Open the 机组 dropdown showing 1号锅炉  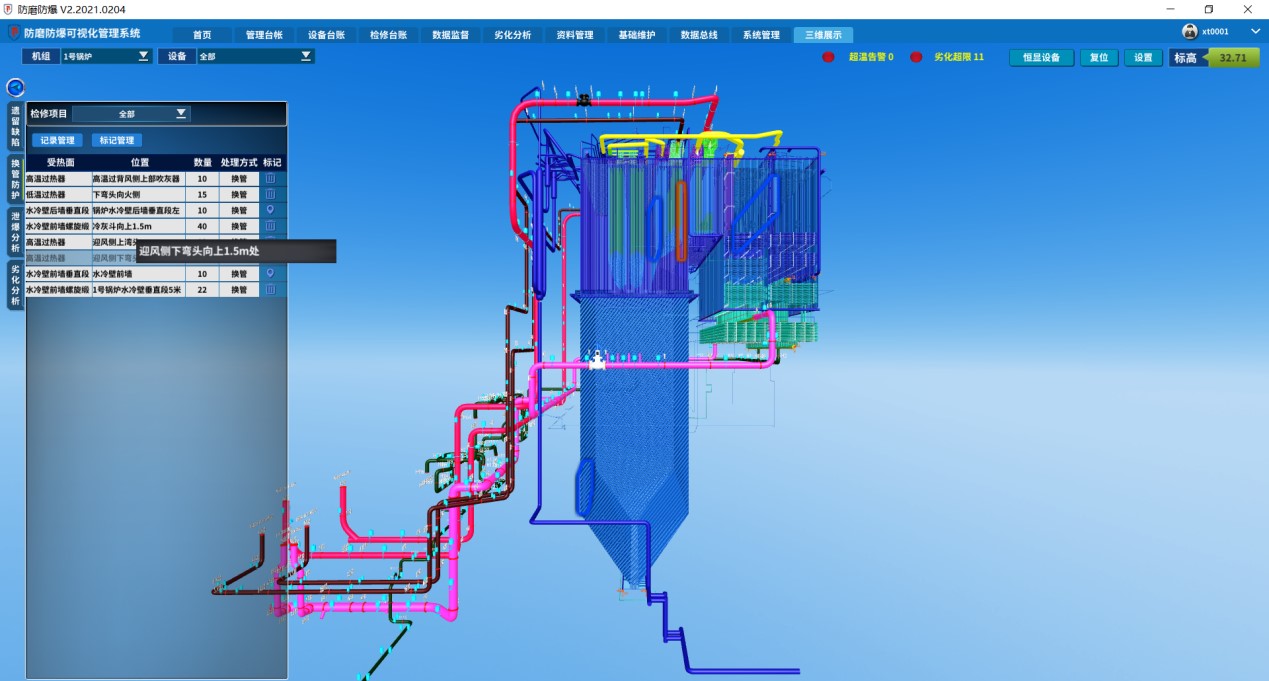coord(105,57)
